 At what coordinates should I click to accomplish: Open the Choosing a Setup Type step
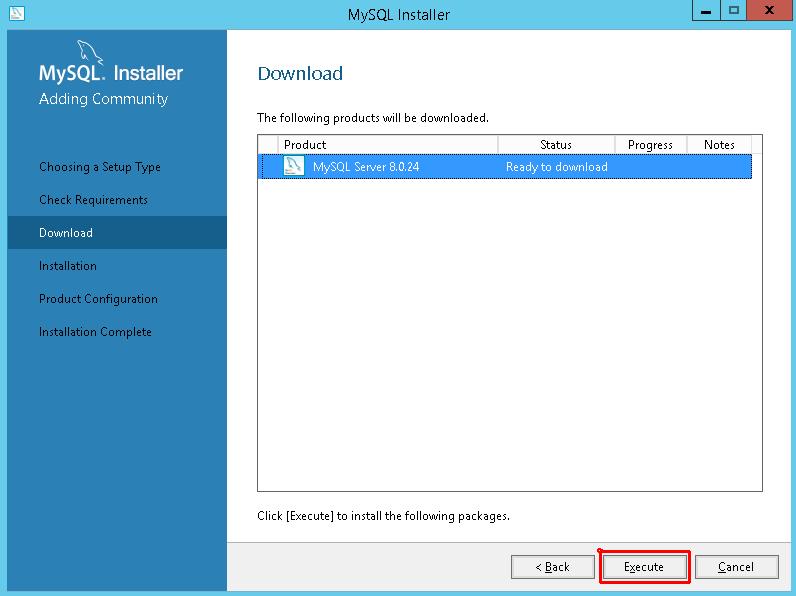click(100, 167)
